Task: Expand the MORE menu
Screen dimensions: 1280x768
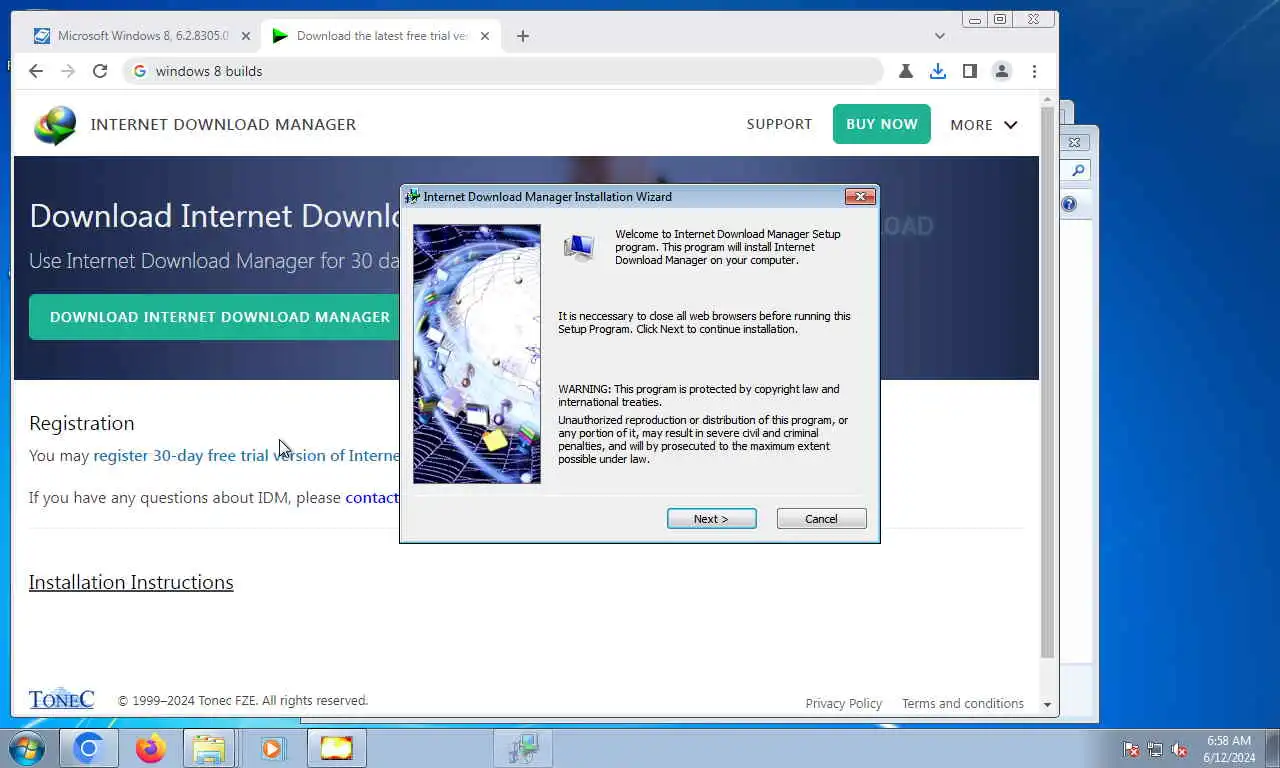Action: point(984,125)
